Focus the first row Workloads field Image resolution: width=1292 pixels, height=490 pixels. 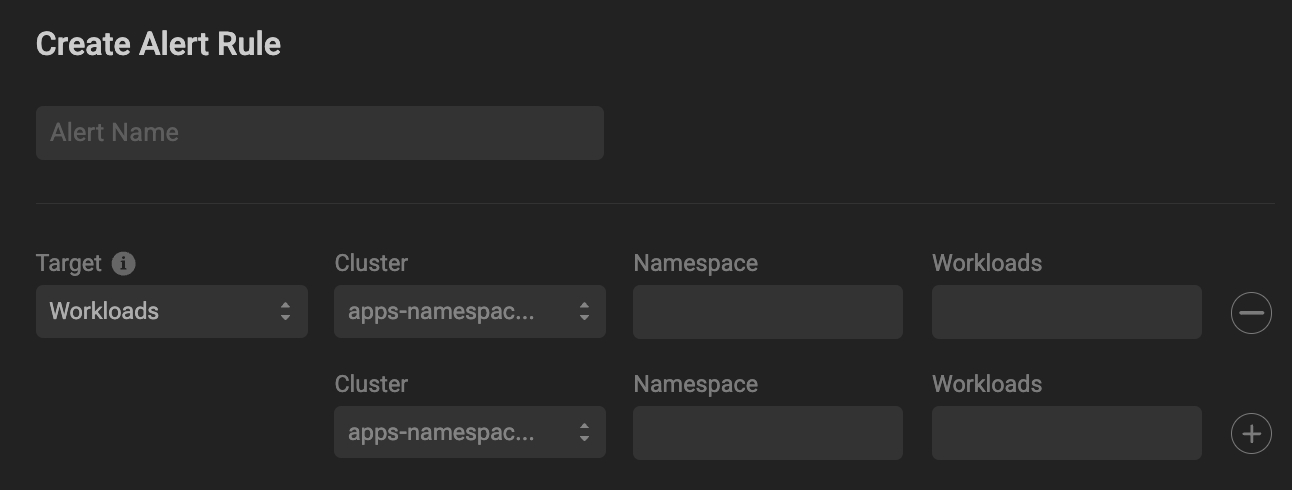tap(1066, 311)
